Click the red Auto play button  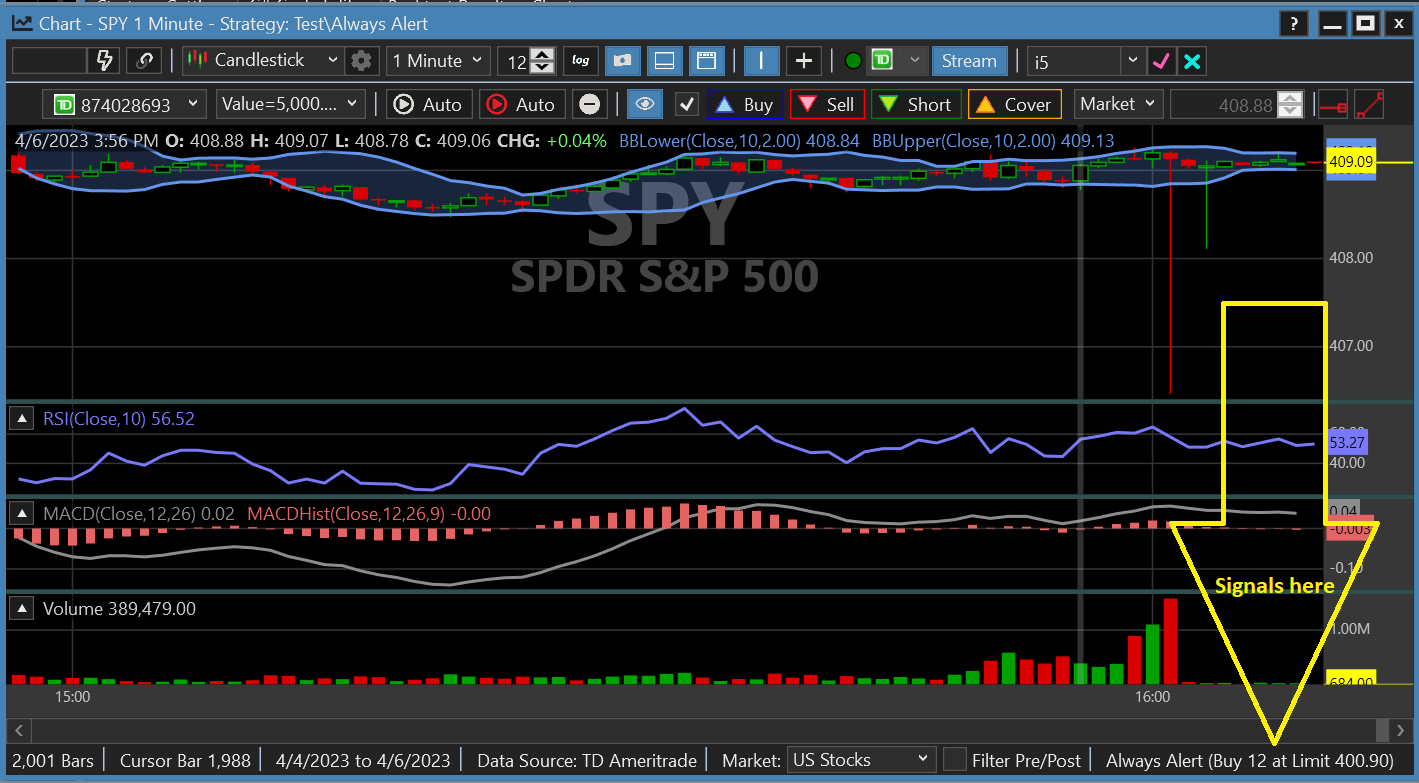[x=523, y=104]
